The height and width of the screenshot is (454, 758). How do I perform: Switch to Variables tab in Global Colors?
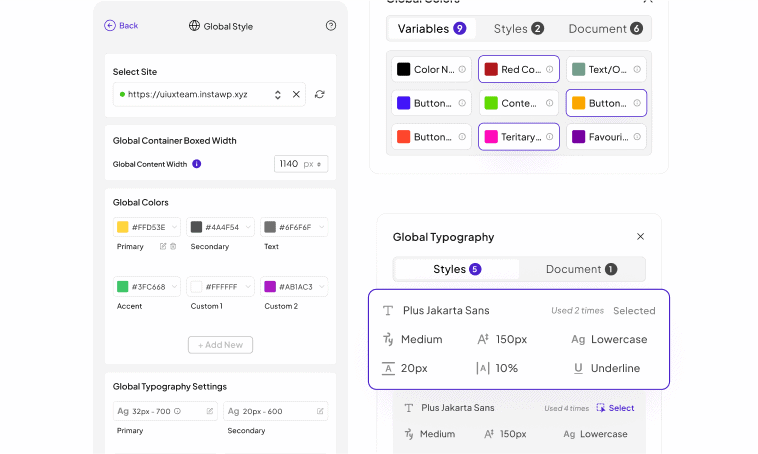point(432,29)
